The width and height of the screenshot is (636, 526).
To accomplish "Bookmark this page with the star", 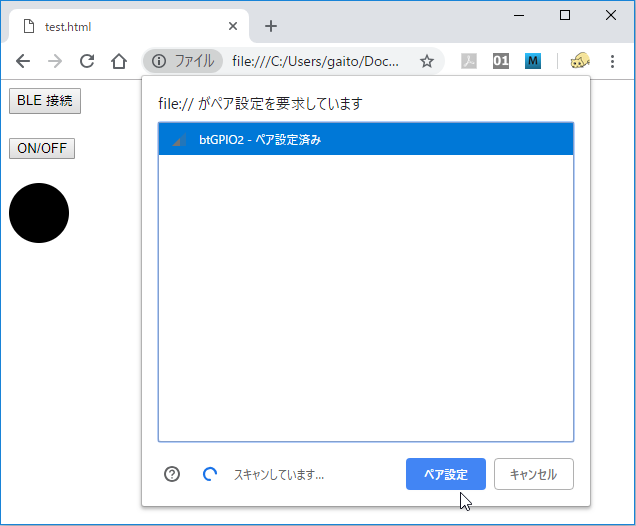I will [427, 61].
